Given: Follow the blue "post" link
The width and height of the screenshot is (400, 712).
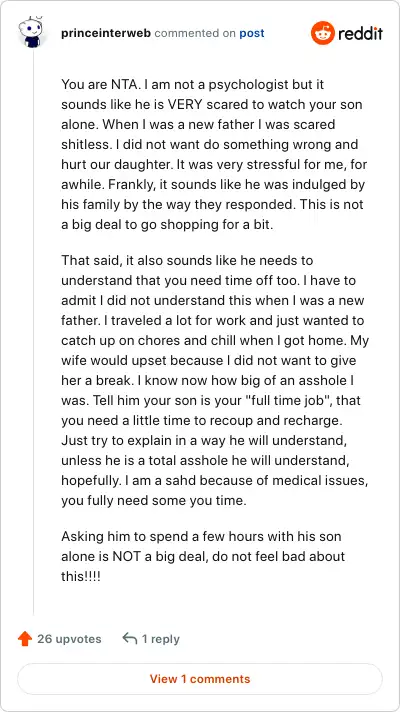Looking at the screenshot, I should (x=252, y=33).
